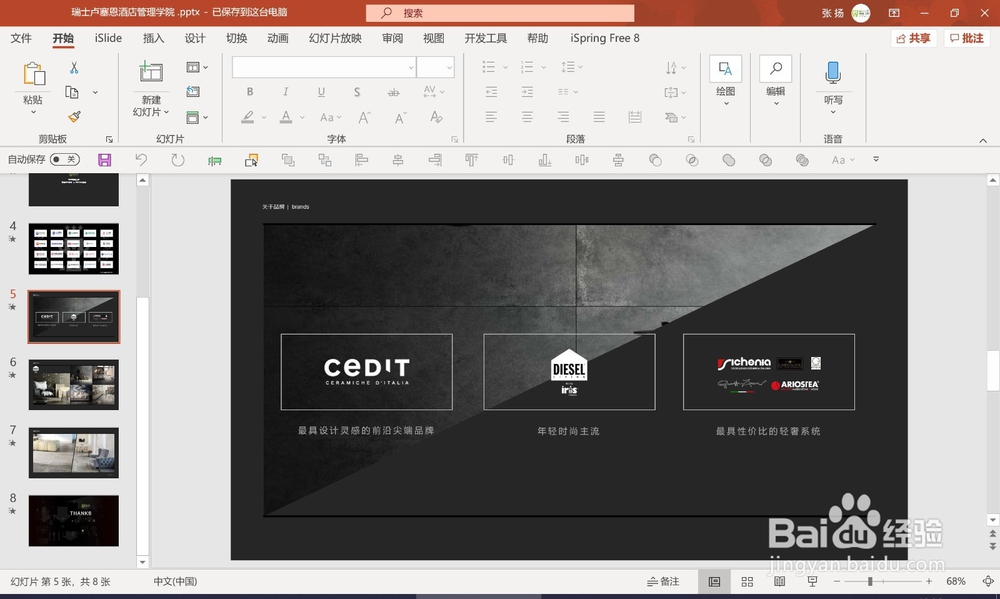Click the Cut scissors icon
The image size is (1000, 599).
pyautogui.click(x=74, y=68)
